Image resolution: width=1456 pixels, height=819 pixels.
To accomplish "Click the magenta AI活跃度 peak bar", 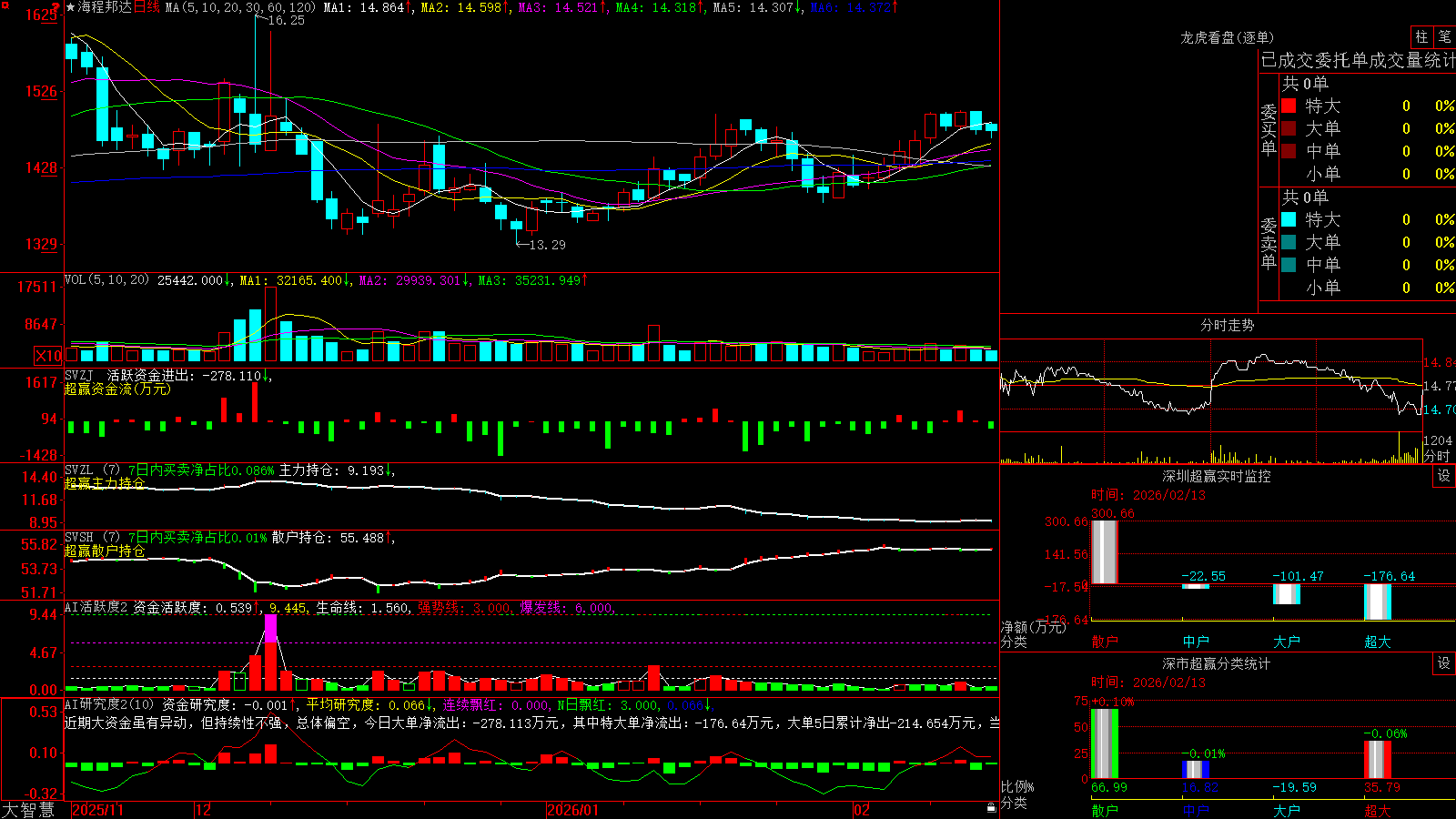I will [270, 628].
